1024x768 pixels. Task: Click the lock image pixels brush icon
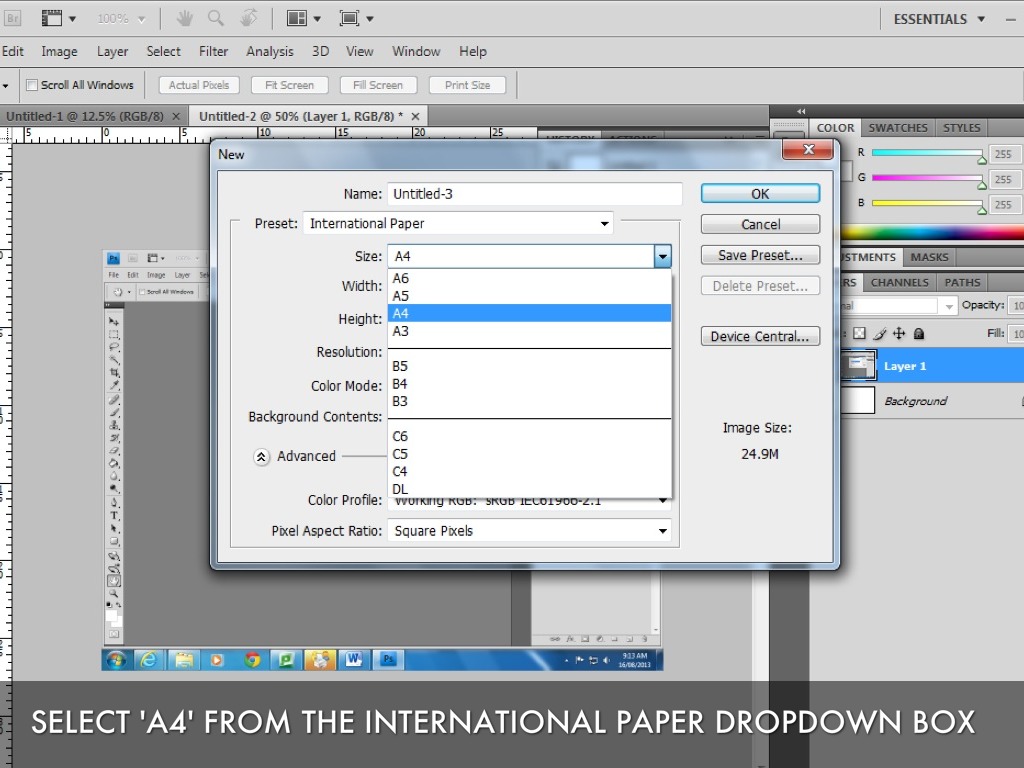(878, 334)
